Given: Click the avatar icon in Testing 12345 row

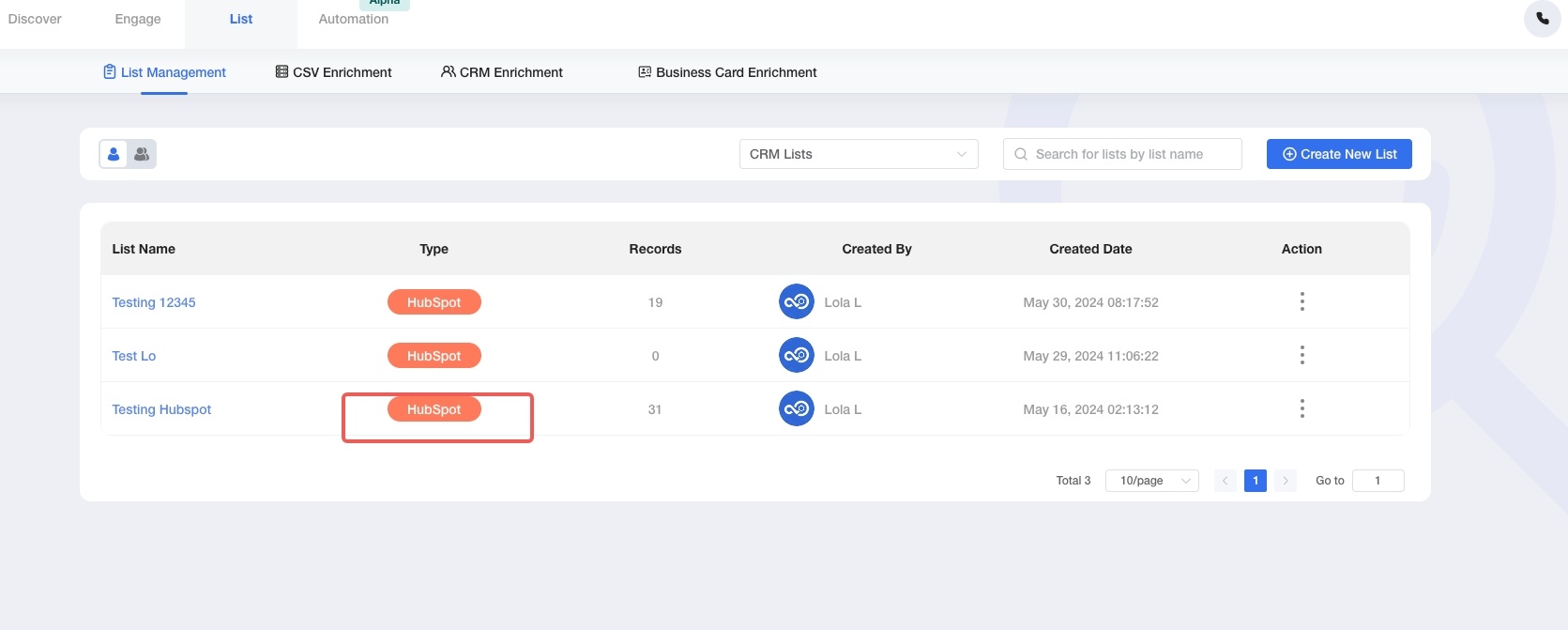Looking at the screenshot, I should point(797,302).
